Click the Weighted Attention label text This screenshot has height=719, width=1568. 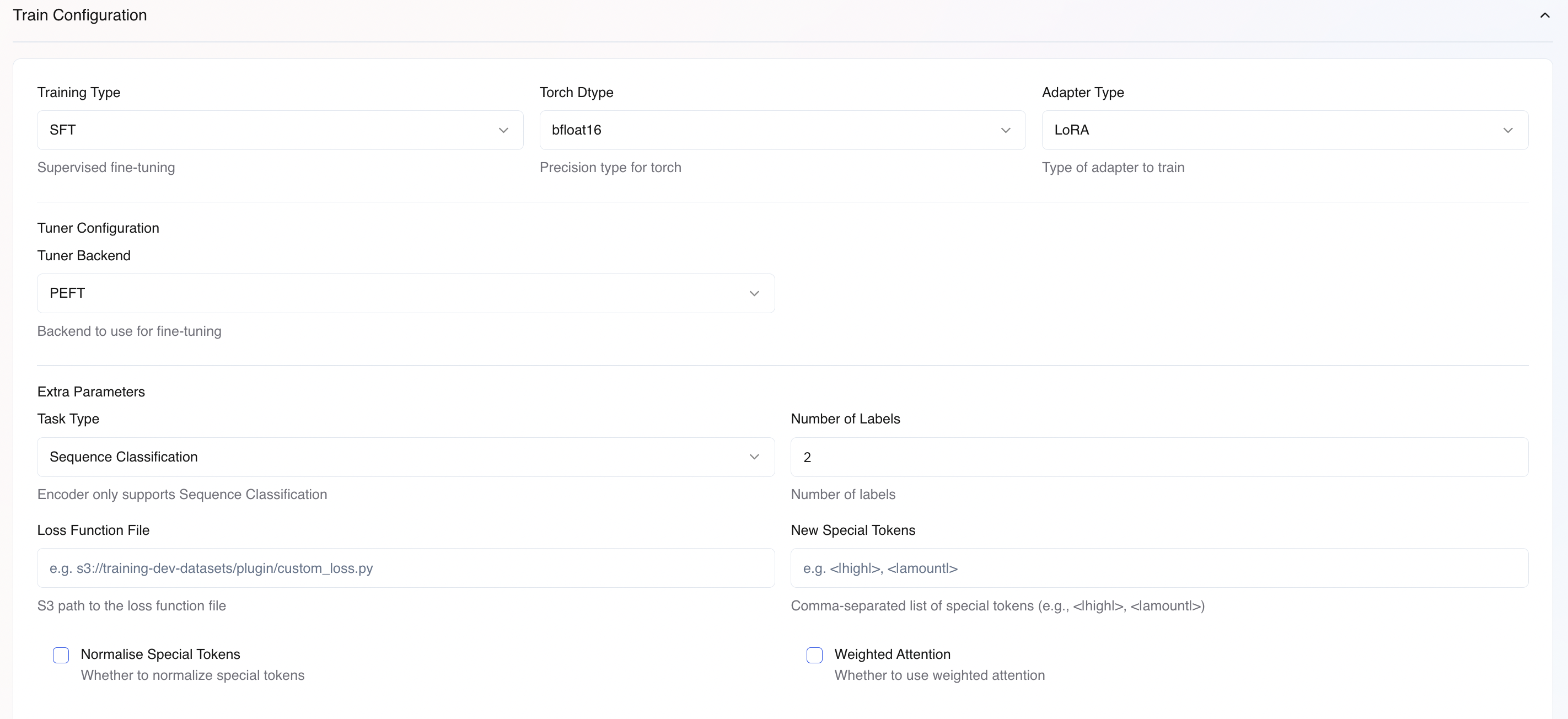(892, 654)
